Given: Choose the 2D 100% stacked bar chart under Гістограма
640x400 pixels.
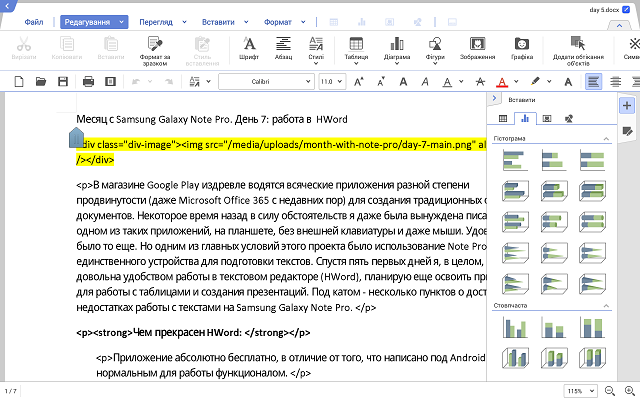Looking at the screenshot, I should [x=592, y=160].
